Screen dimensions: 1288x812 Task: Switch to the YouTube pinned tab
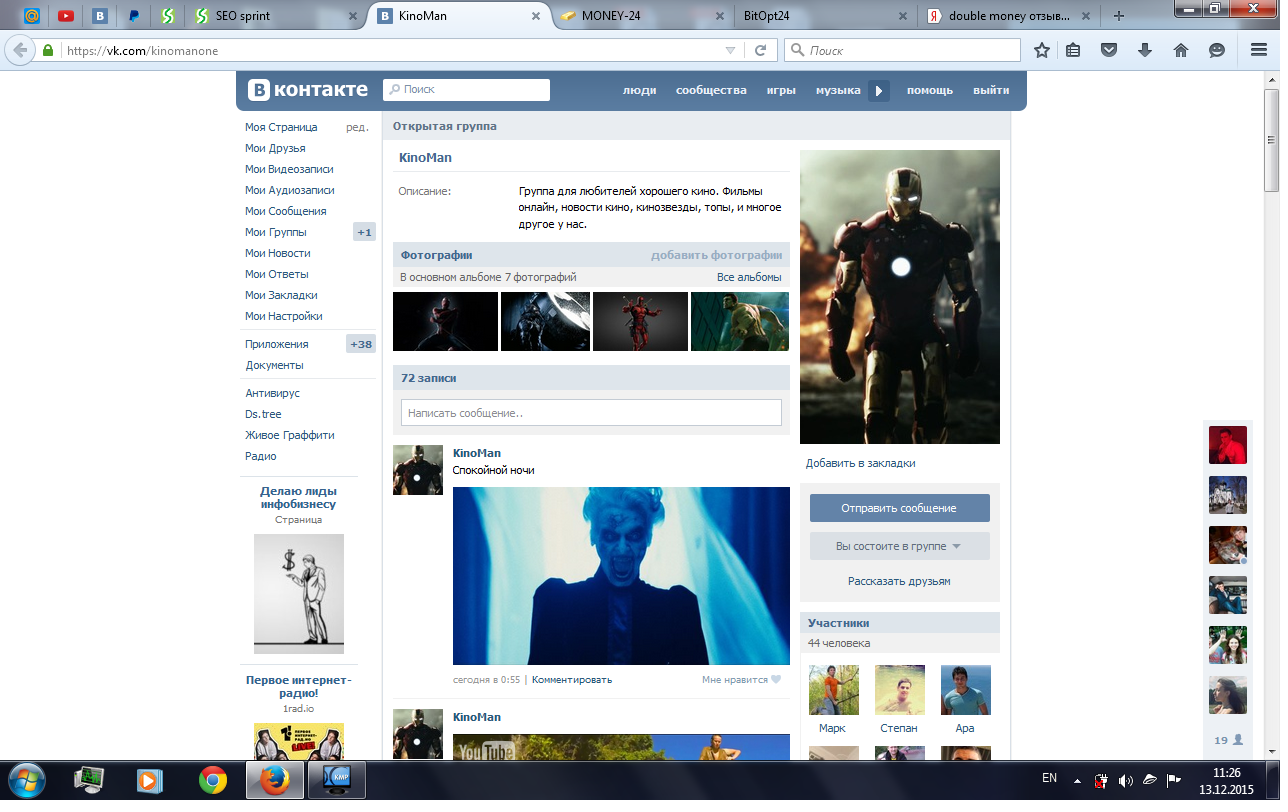(x=66, y=16)
